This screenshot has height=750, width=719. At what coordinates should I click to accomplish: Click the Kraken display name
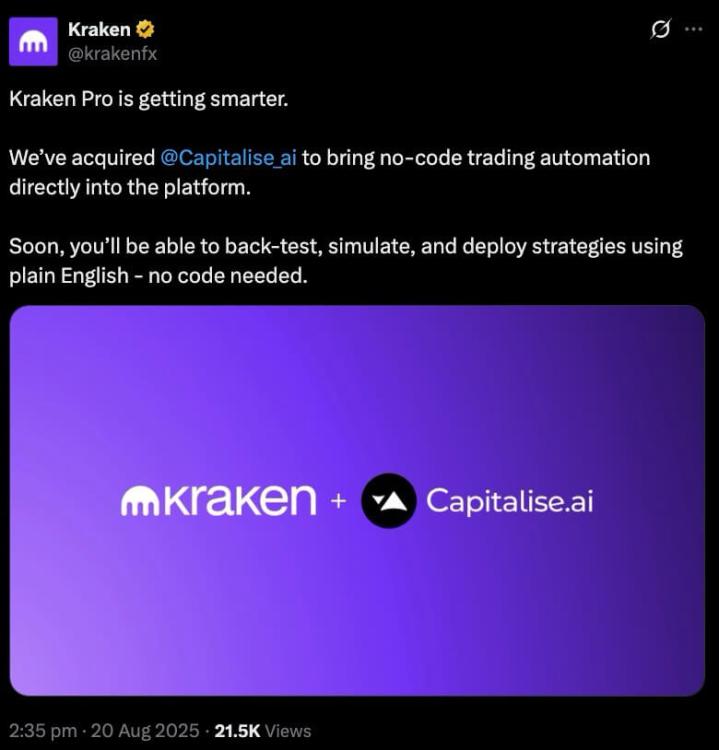pos(99,30)
